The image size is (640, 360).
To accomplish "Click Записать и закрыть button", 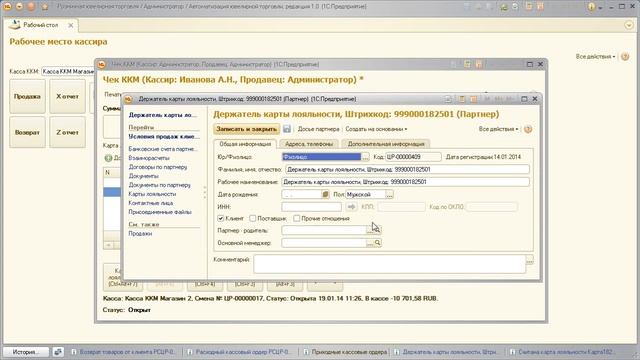I will pyautogui.click(x=247, y=129).
